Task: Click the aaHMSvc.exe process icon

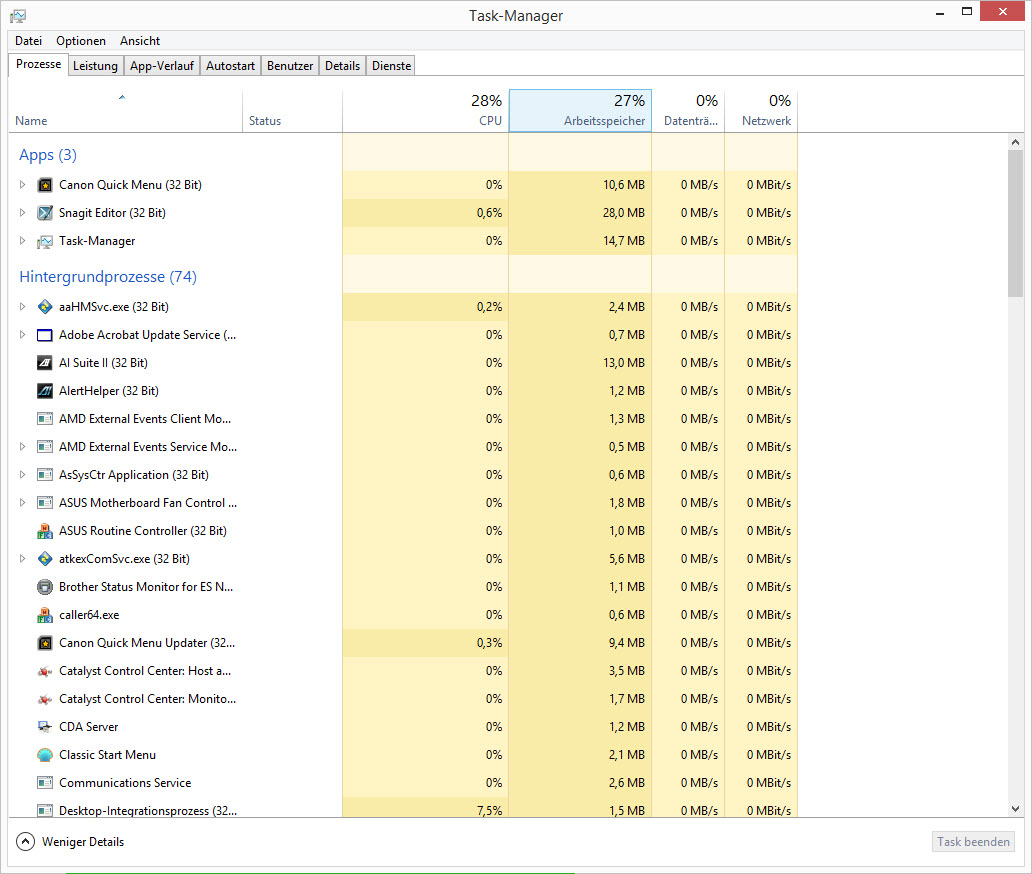Action: (x=45, y=307)
